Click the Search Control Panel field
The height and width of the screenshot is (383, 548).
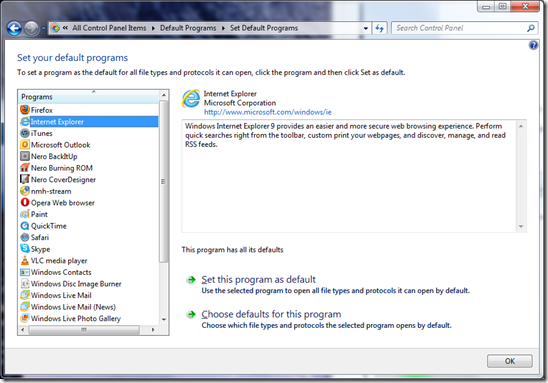click(x=460, y=28)
